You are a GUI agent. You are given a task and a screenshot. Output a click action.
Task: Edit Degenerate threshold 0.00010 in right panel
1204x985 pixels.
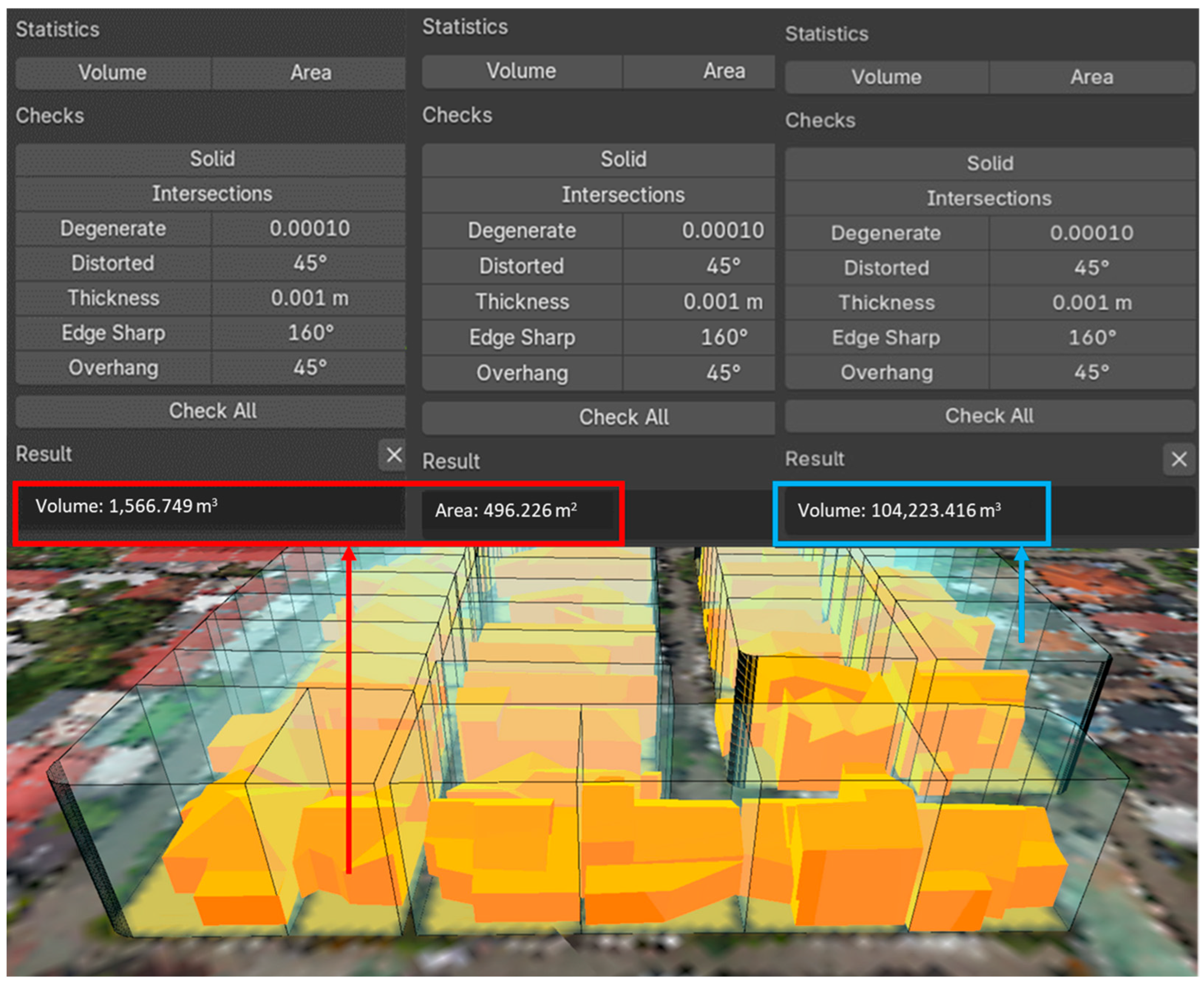[1091, 233]
